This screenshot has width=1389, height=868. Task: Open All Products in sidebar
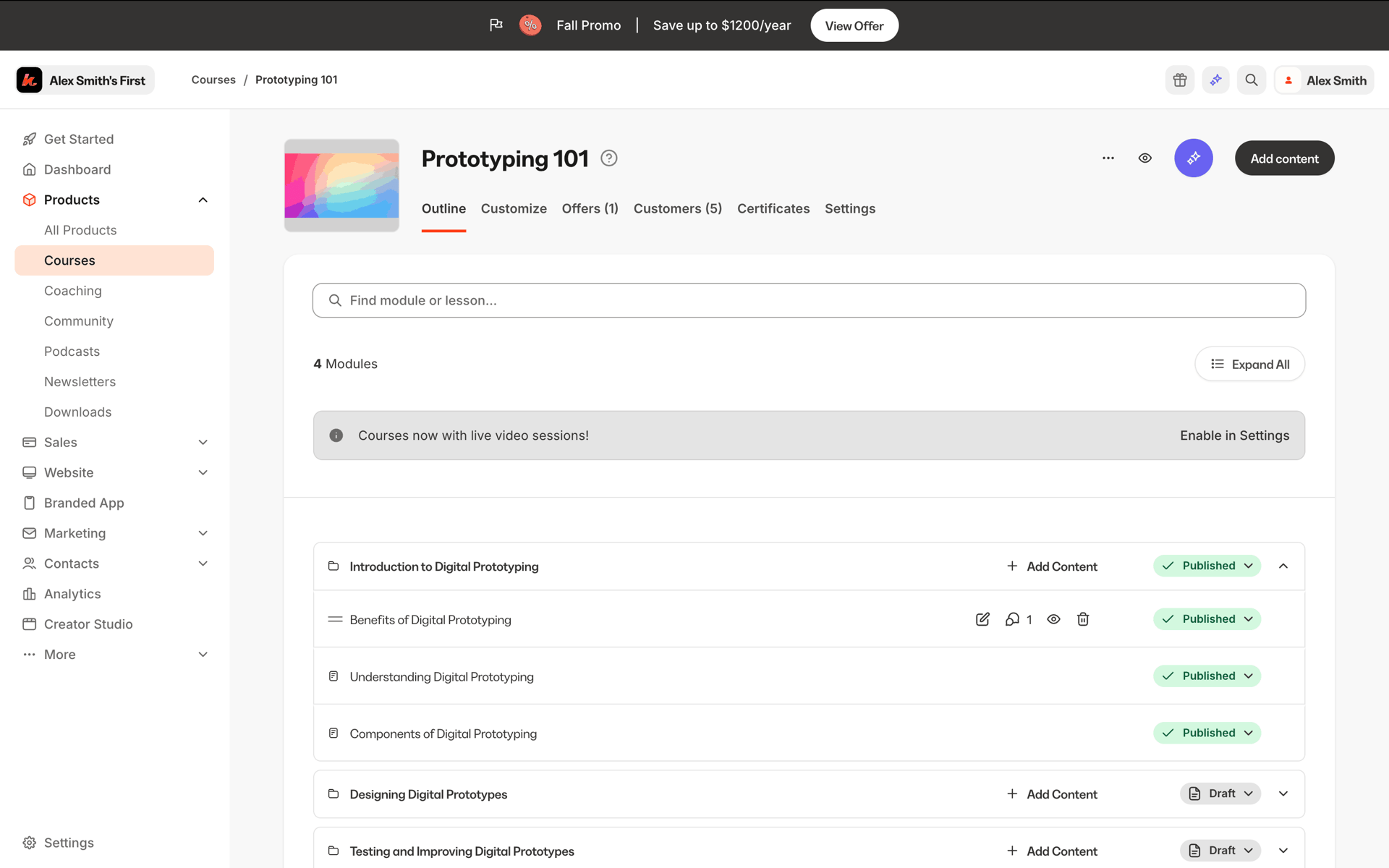pos(114,230)
